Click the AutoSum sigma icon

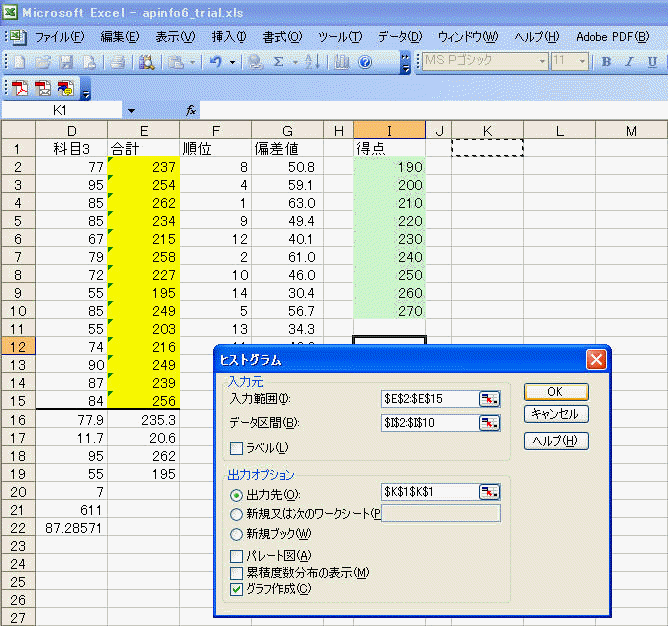(x=279, y=62)
